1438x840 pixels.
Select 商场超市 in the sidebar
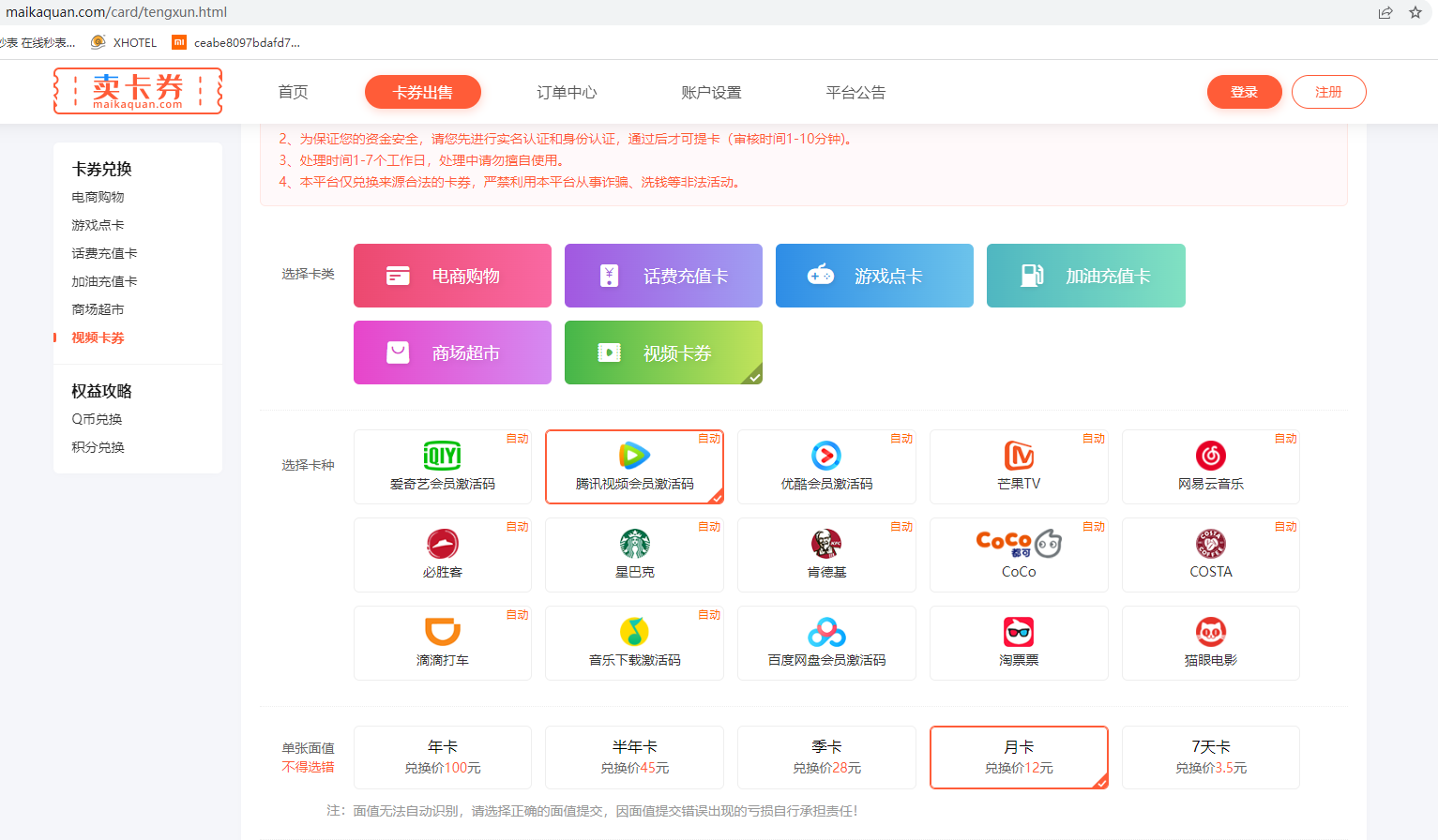pyautogui.click(x=98, y=309)
